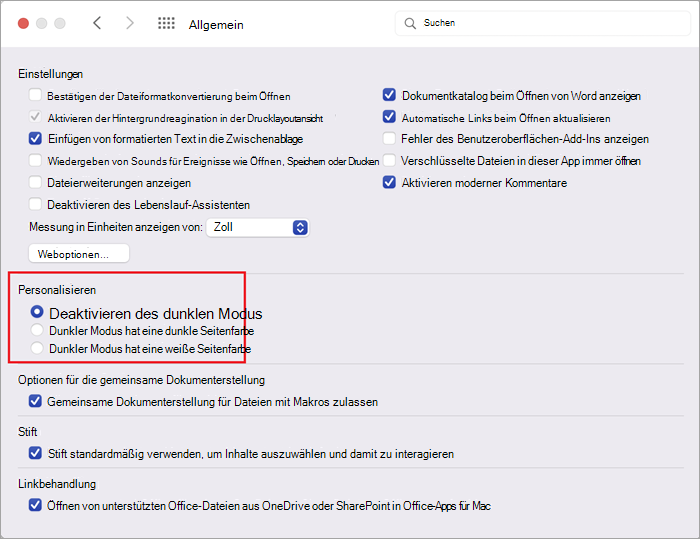Screen dimensions: 700x539
Task: Open the show-all preferences grid icon
Action: click(x=166, y=23)
